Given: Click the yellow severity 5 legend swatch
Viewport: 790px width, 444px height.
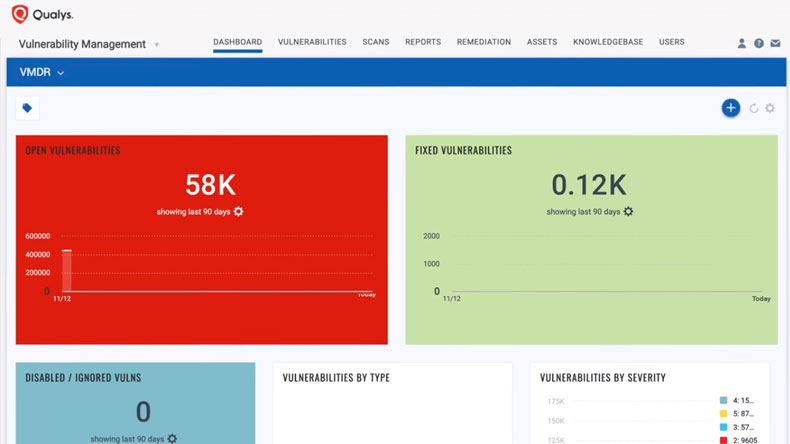Looking at the screenshot, I should (x=724, y=413).
